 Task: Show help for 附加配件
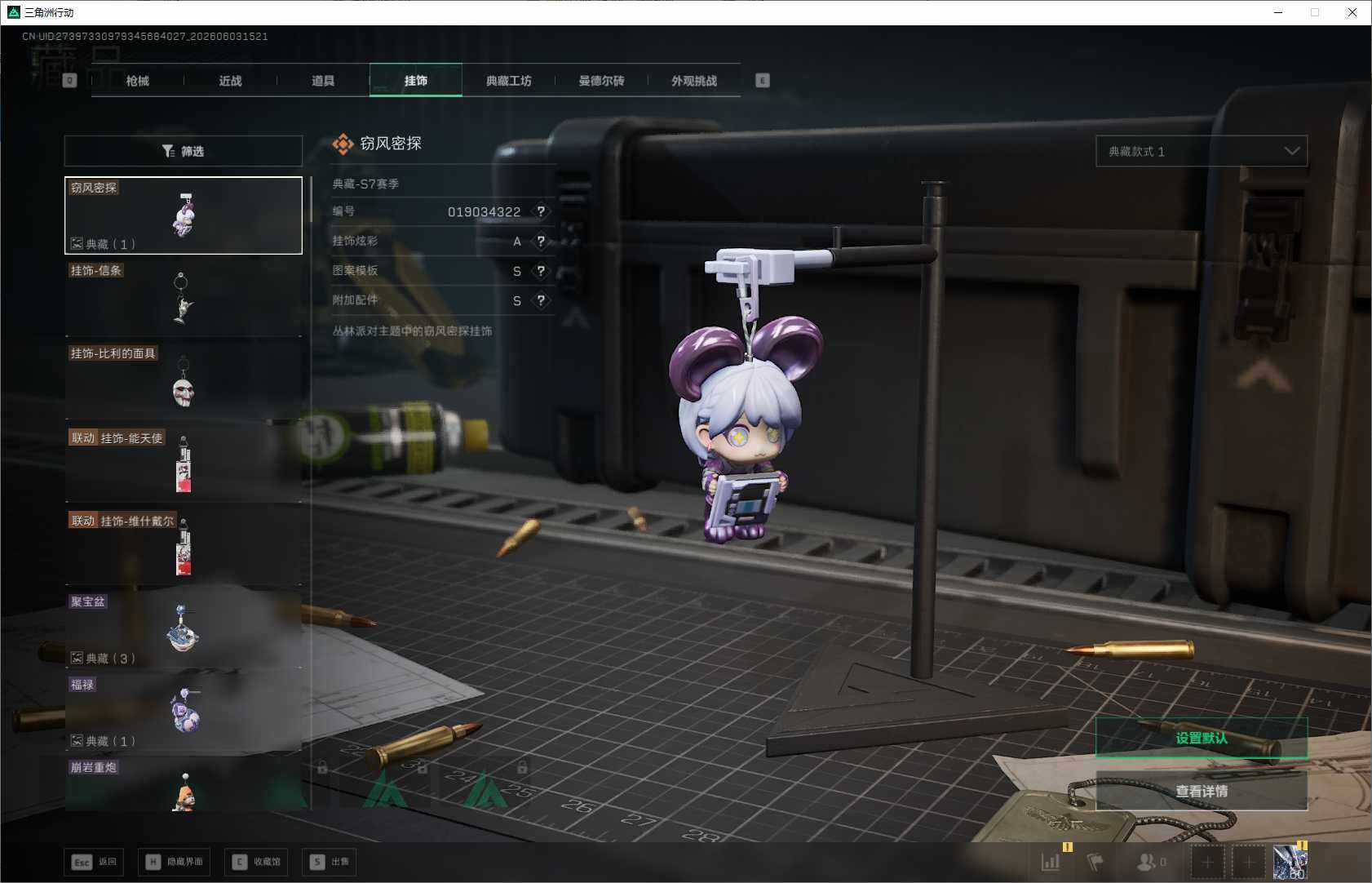pos(541,300)
